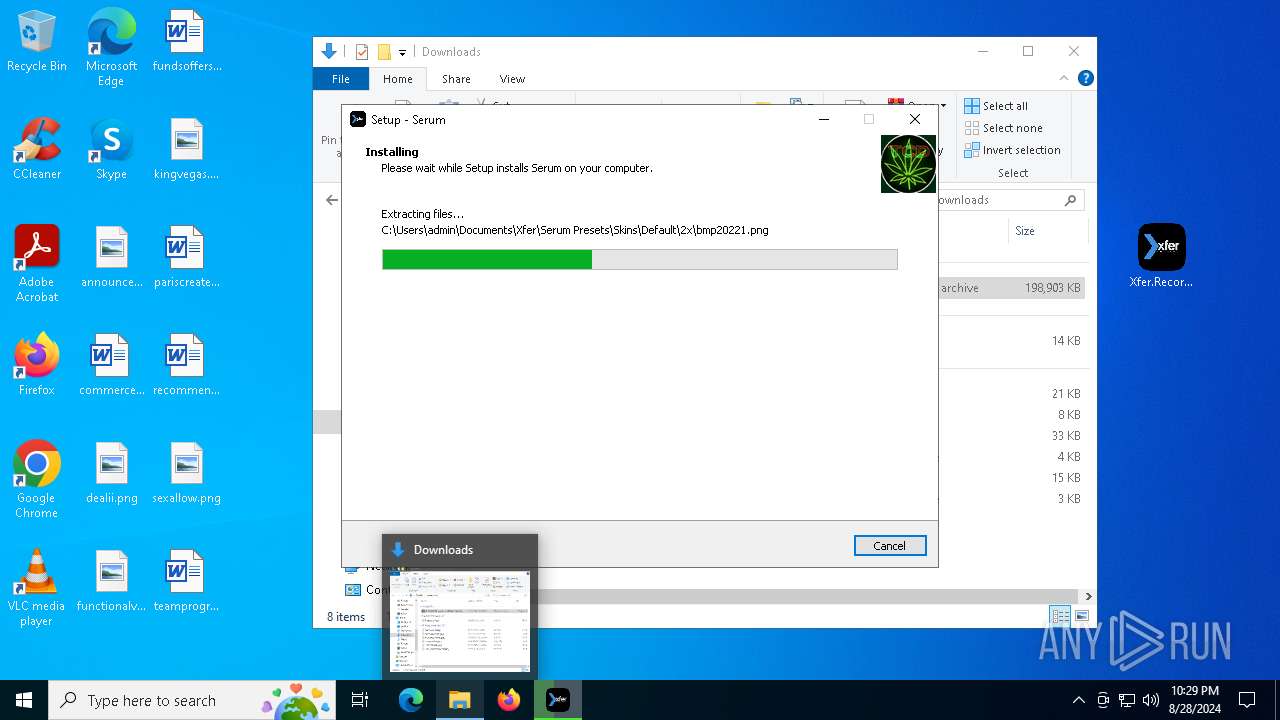Open network status in system tray
The width and height of the screenshot is (1280, 720).
(1127, 700)
